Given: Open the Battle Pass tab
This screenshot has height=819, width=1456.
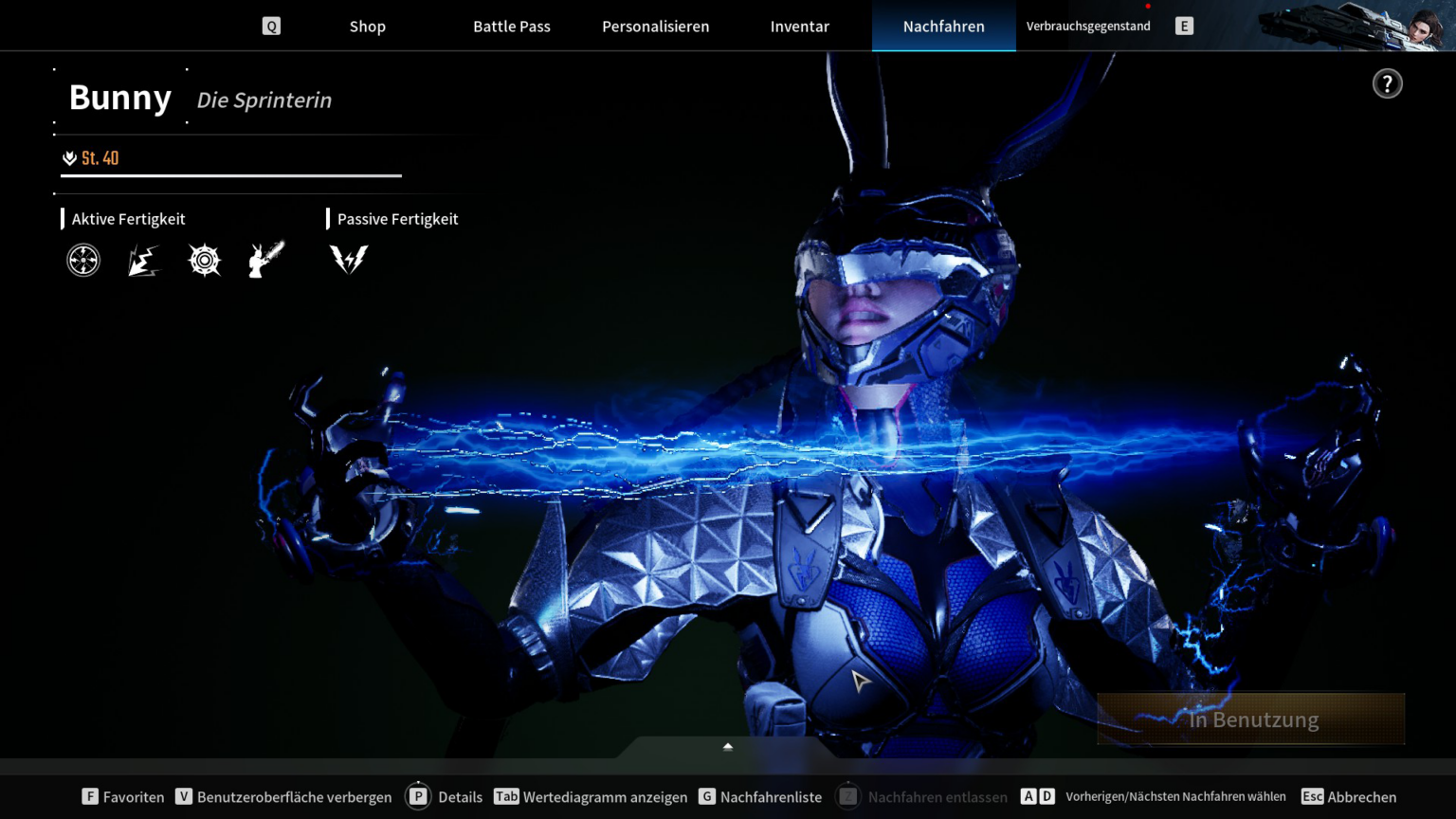Looking at the screenshot, I should pyautogui.click(x=512, y=27).
